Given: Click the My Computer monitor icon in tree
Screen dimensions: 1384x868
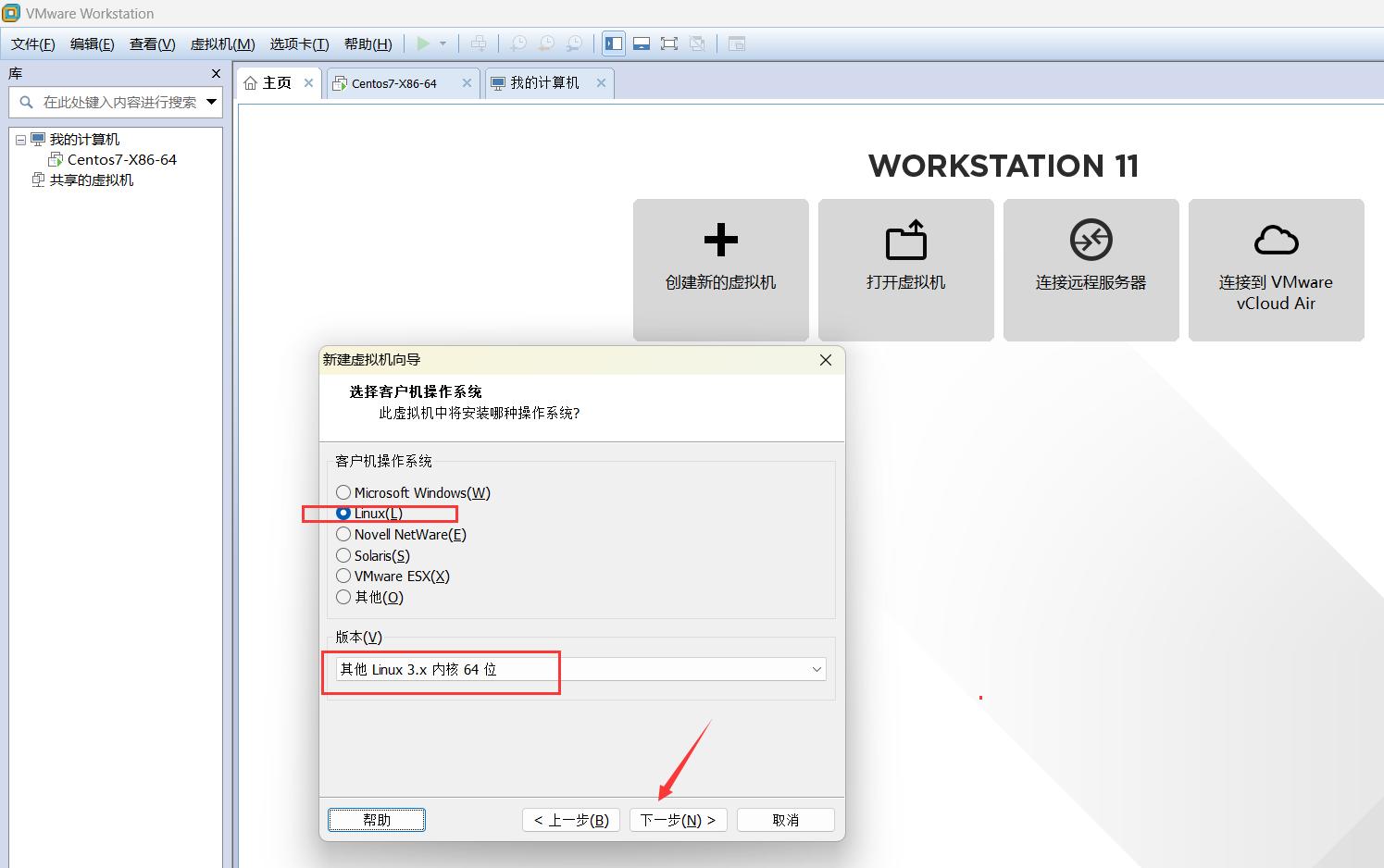Looking at the screenshot, I should (38, 139).
